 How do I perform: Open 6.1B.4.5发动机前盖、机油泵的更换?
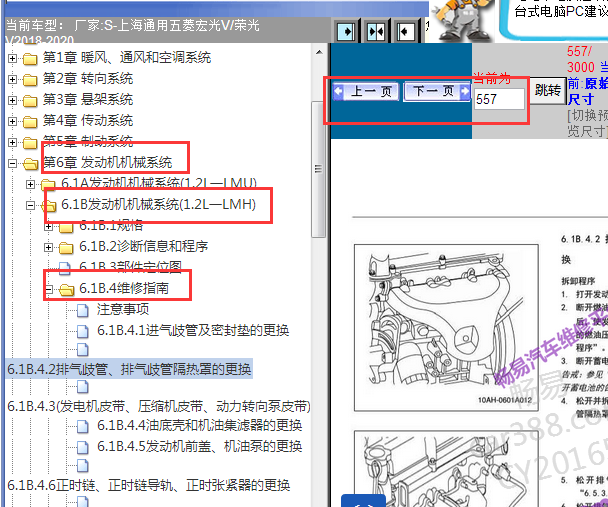tap(200, 446)
